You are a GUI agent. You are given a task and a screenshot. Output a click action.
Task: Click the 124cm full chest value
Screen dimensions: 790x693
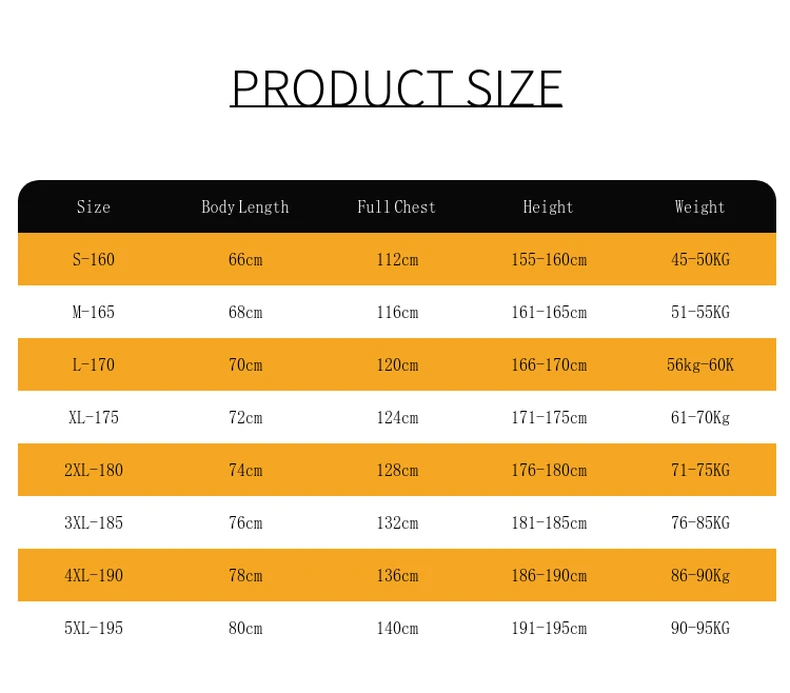(x=397, y=417)
